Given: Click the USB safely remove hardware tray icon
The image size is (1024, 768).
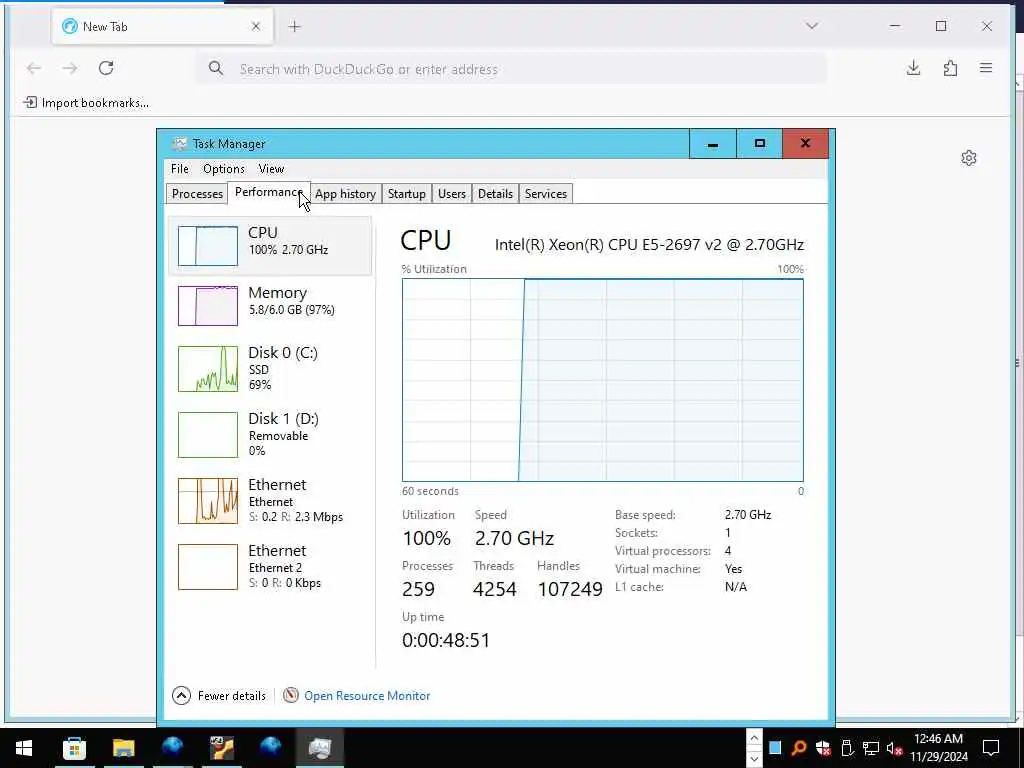Looking at the screenshot, I should pyautogui.click(x=847, y=748).
